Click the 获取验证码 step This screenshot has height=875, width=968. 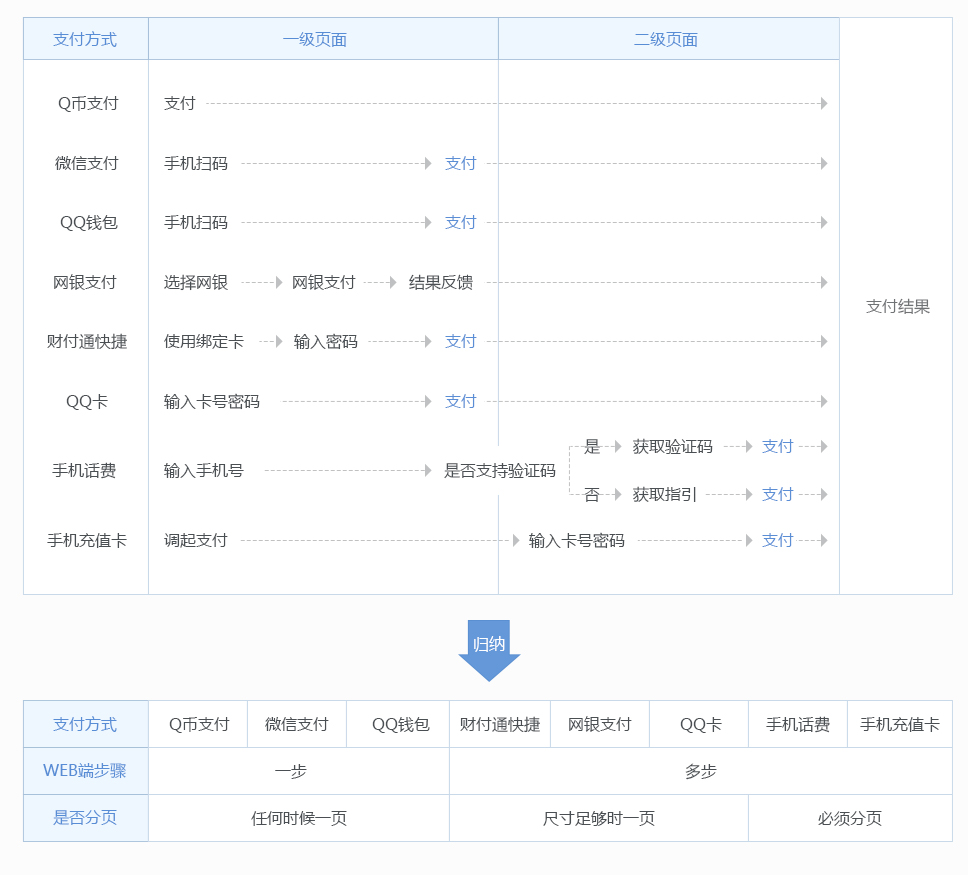click(x=672, y=446)
